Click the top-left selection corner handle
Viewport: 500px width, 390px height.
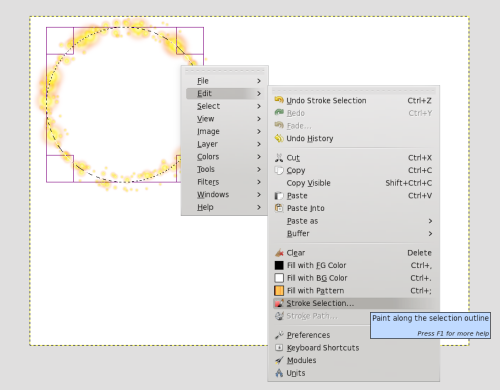tap(60, 41)
